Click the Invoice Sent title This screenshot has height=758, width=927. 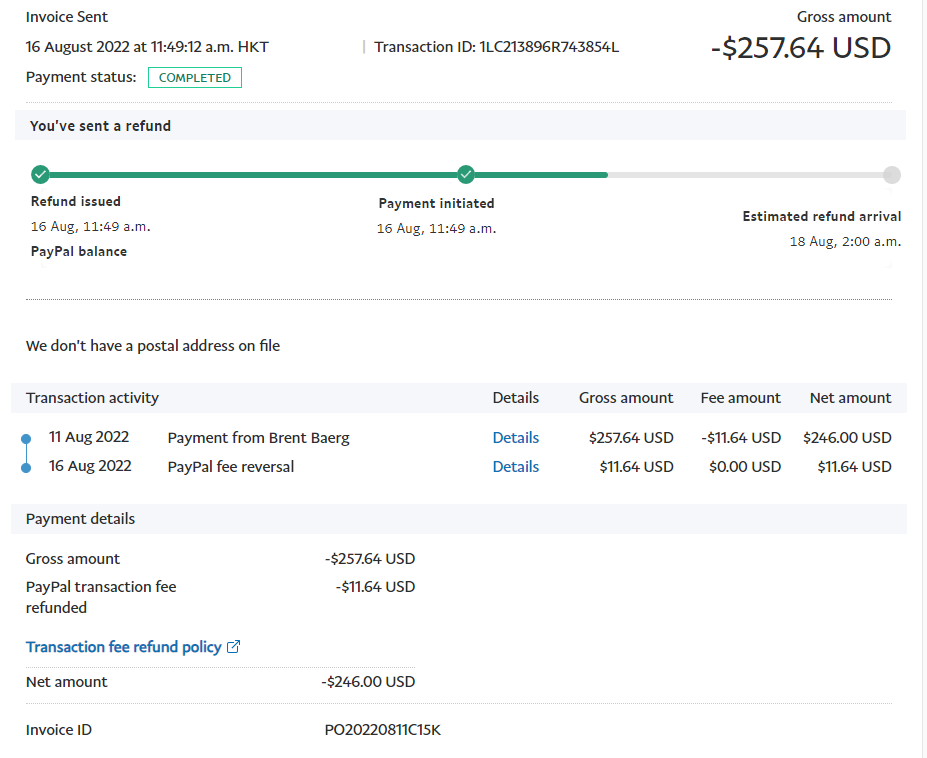pyautogui.click(x=67, y=17)
